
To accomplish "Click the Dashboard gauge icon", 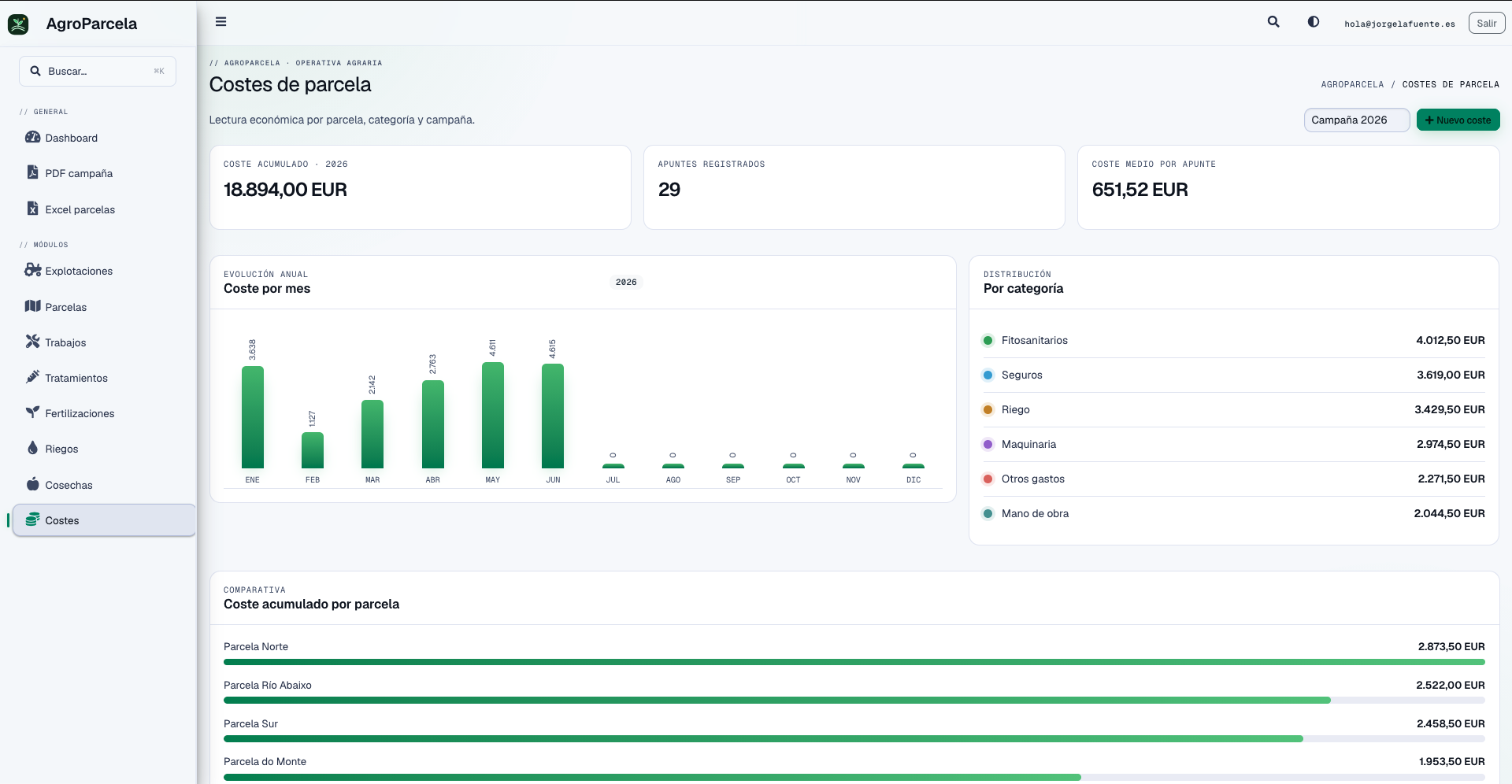I will [32, 137].
